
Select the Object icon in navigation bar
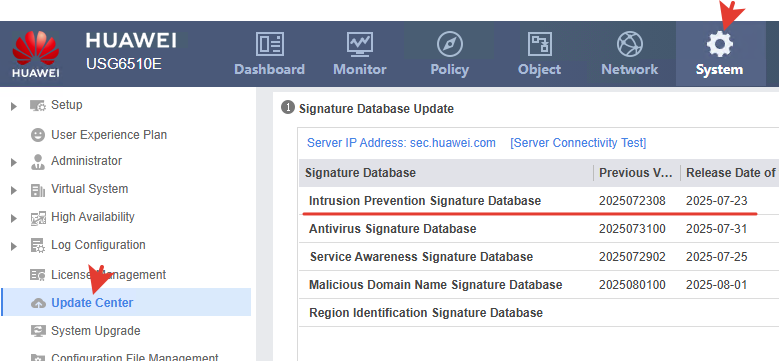[540, 44]
